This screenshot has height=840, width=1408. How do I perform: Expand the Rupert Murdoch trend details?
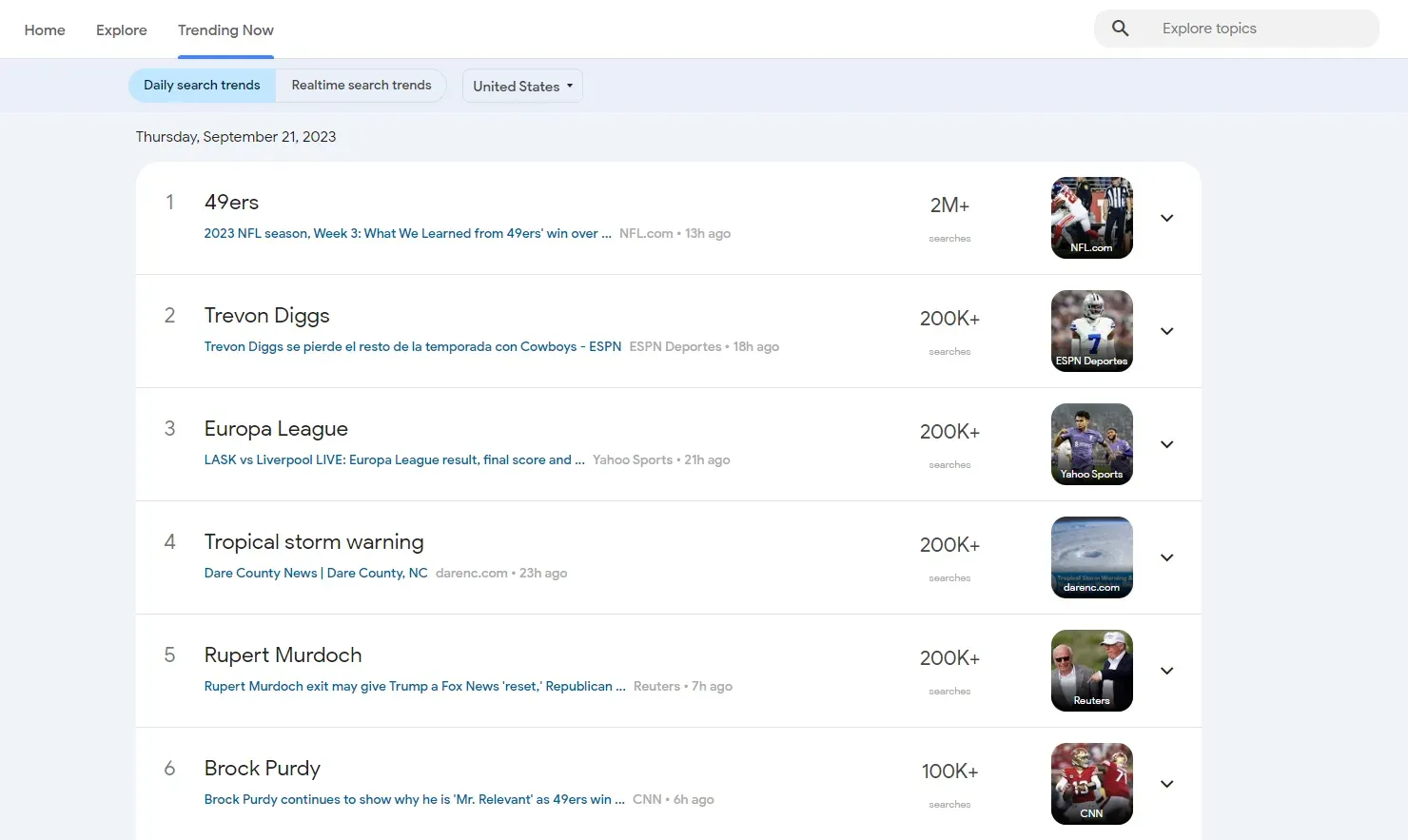[1166, 671]
